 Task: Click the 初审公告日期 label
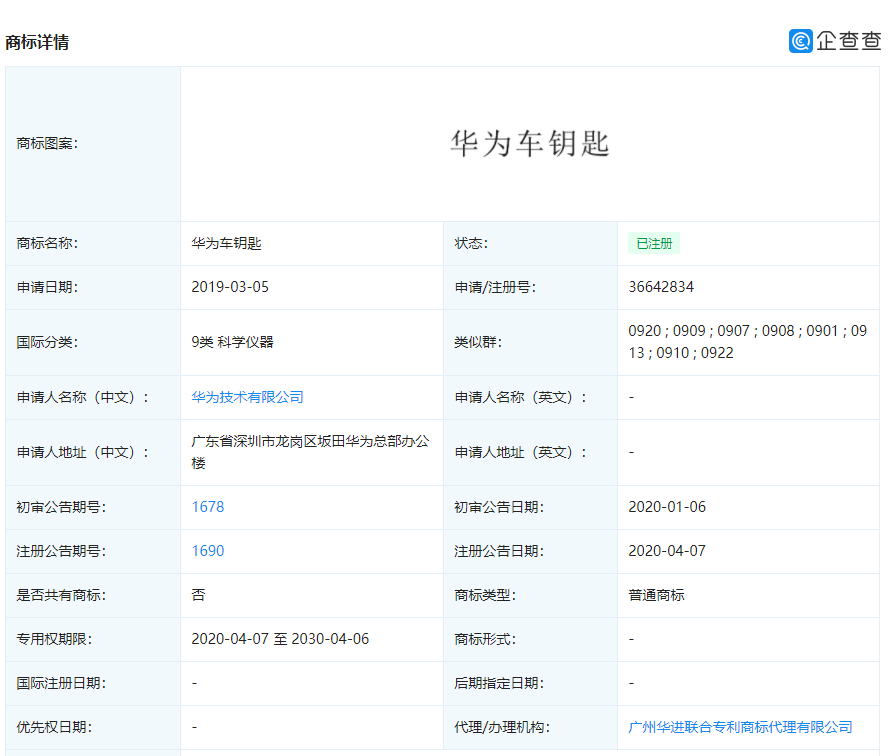click(499, 507)
